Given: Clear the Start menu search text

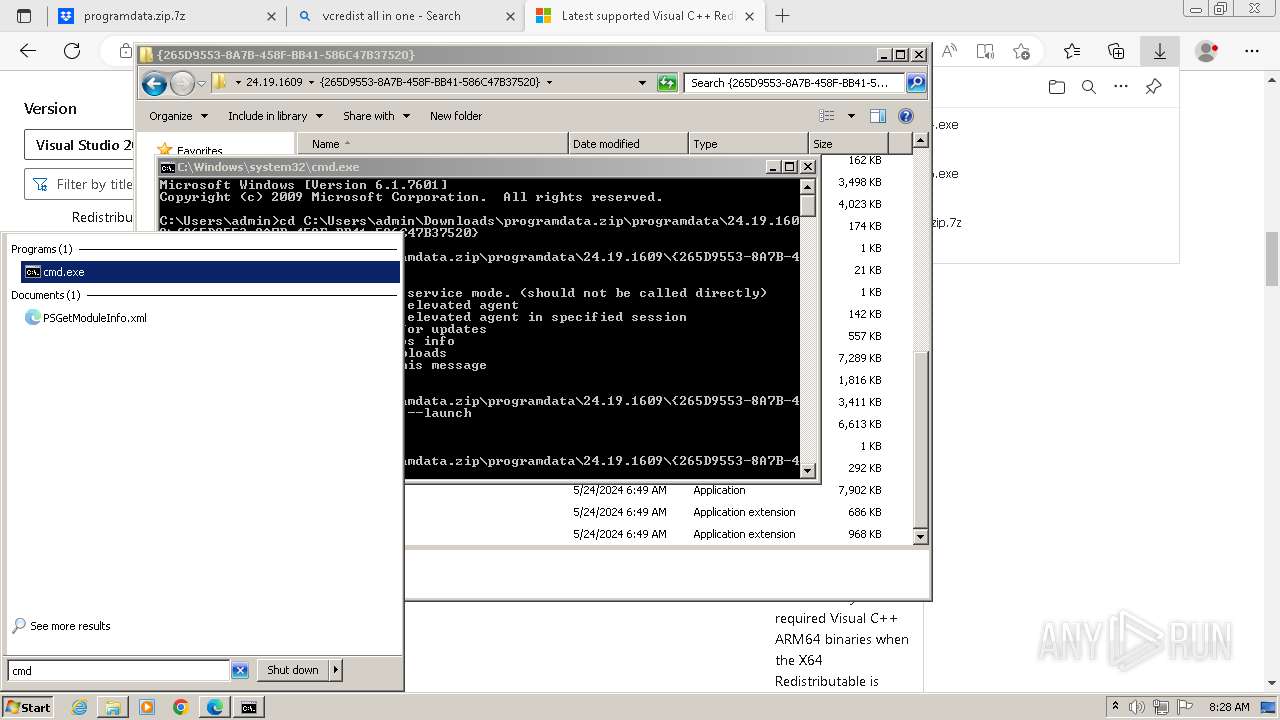Looking at the screenshot, I should click(x=240, y=670).
